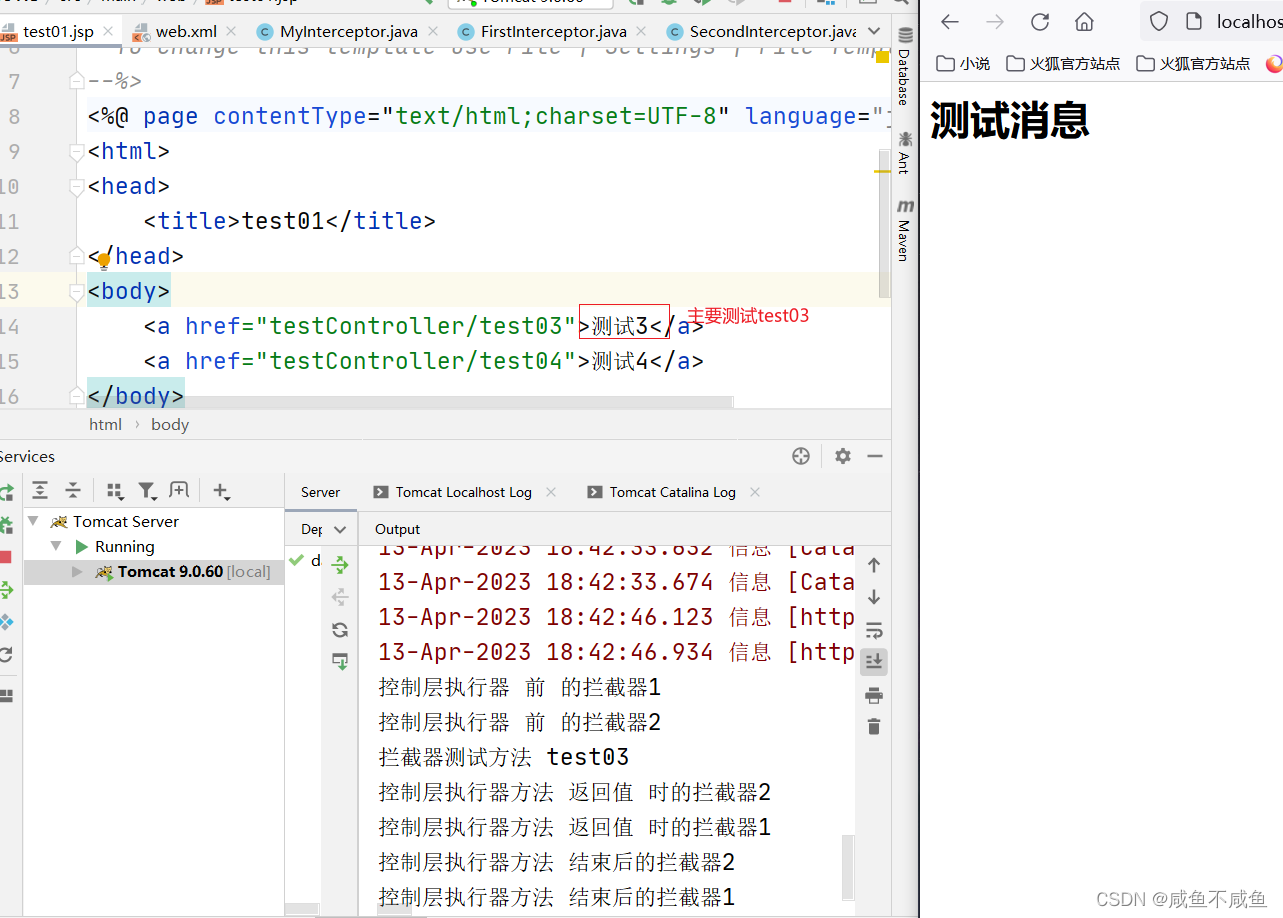The height and width of the screenshot is (918, 1283).
Task: Click the gray refresh icon in Services sidebar
Action: tap(5, 655)
